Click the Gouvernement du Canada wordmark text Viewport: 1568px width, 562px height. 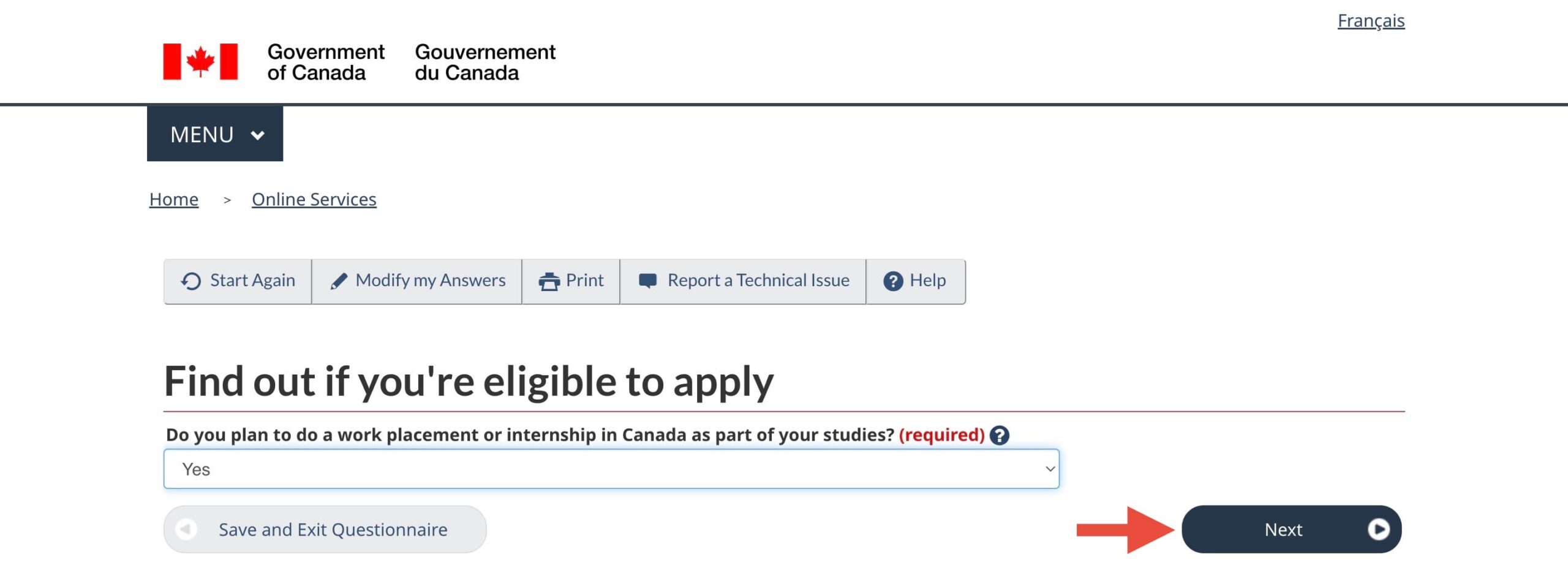click(x=484, y=62)
